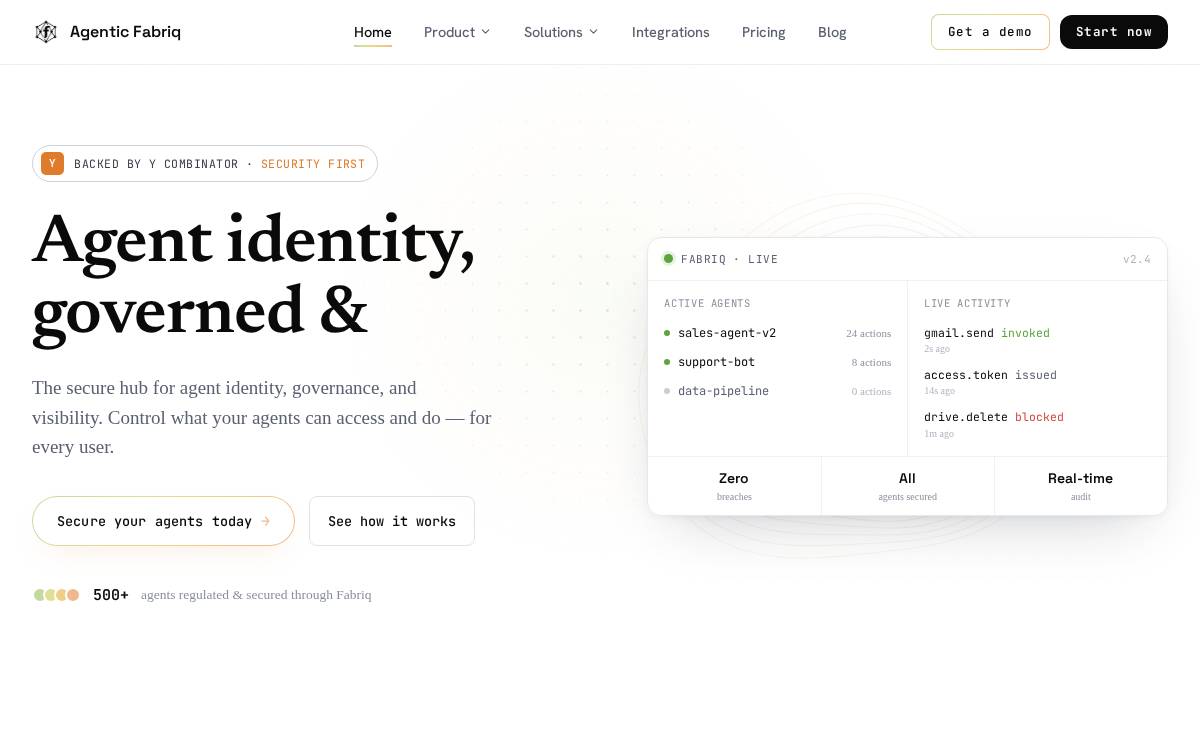Click the 24 actions count
This screenshot has height=750, width=1200.
click(x=868, y=333)
